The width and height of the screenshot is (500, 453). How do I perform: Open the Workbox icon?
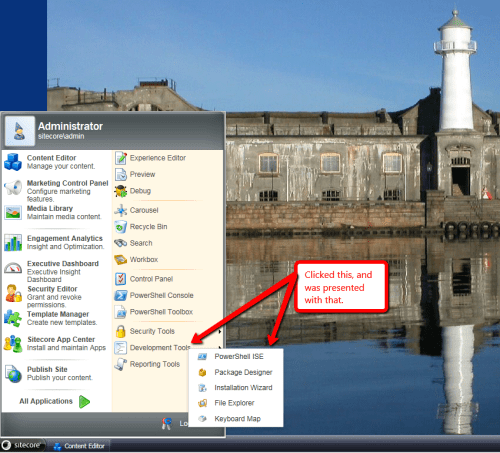(121, 259)
